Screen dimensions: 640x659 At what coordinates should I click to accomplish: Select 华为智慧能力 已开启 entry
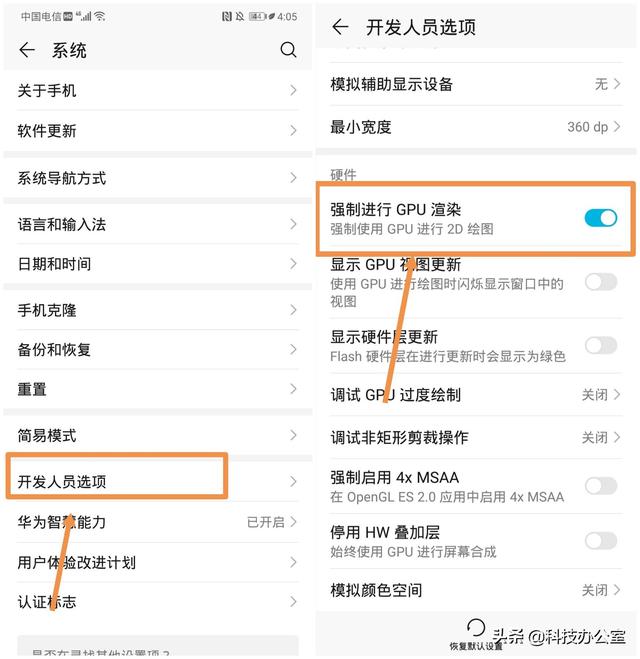(158, 522)
